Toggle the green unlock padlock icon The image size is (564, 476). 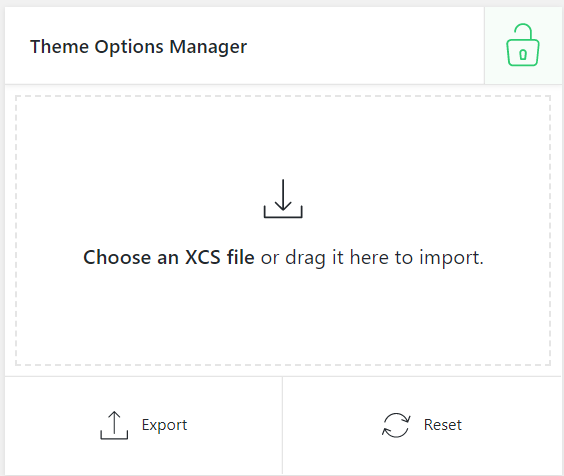coord(523,45)
